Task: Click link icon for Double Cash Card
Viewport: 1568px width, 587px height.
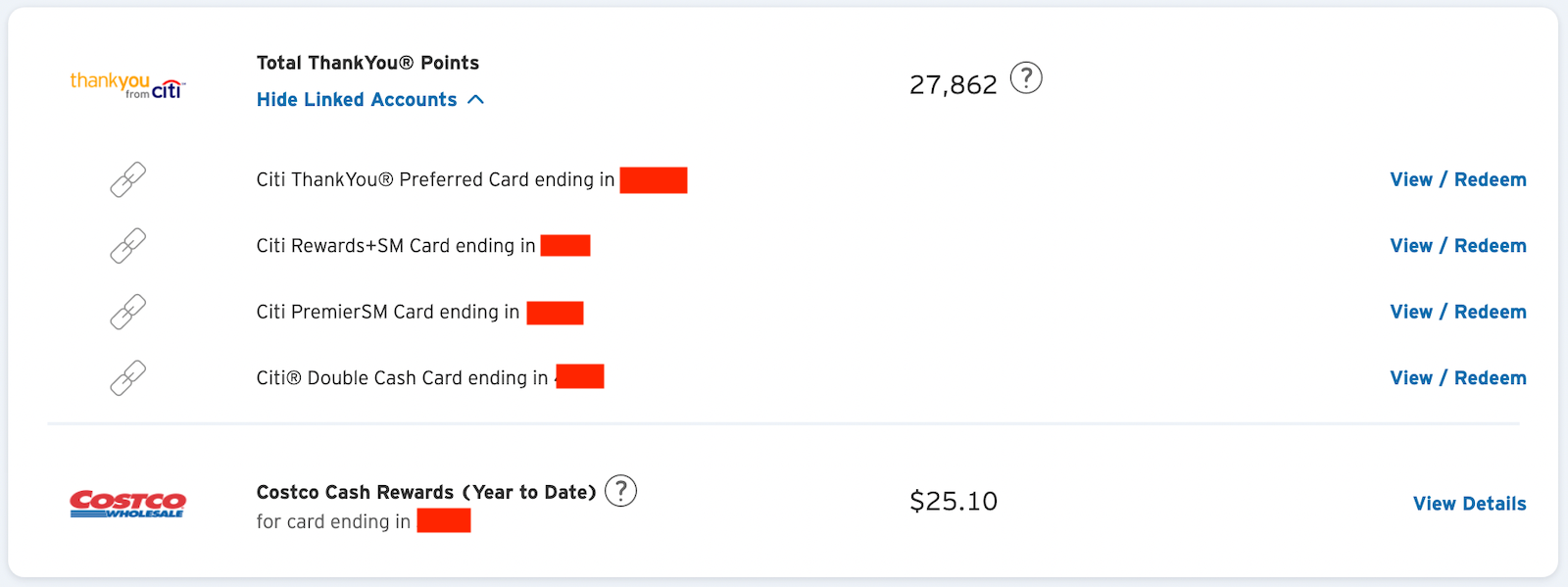Action: tap(128, 377)
